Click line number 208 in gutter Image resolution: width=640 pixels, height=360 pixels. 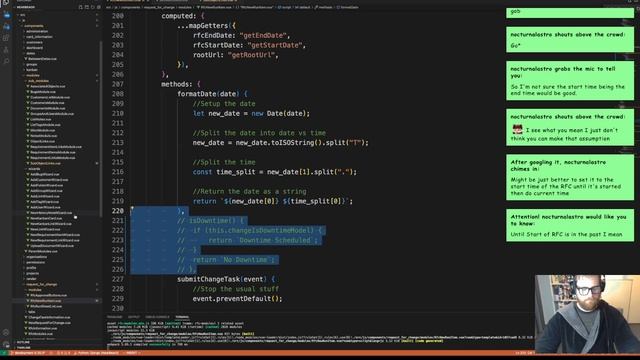point(118,94)
